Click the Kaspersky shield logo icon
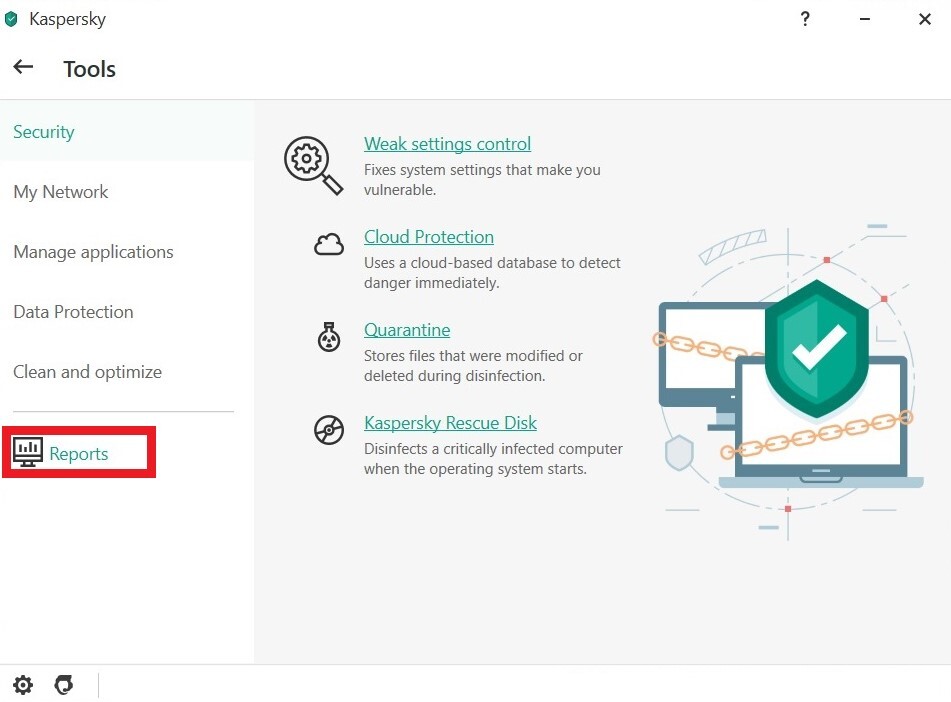The image size is (951, 702). point(11,19)
